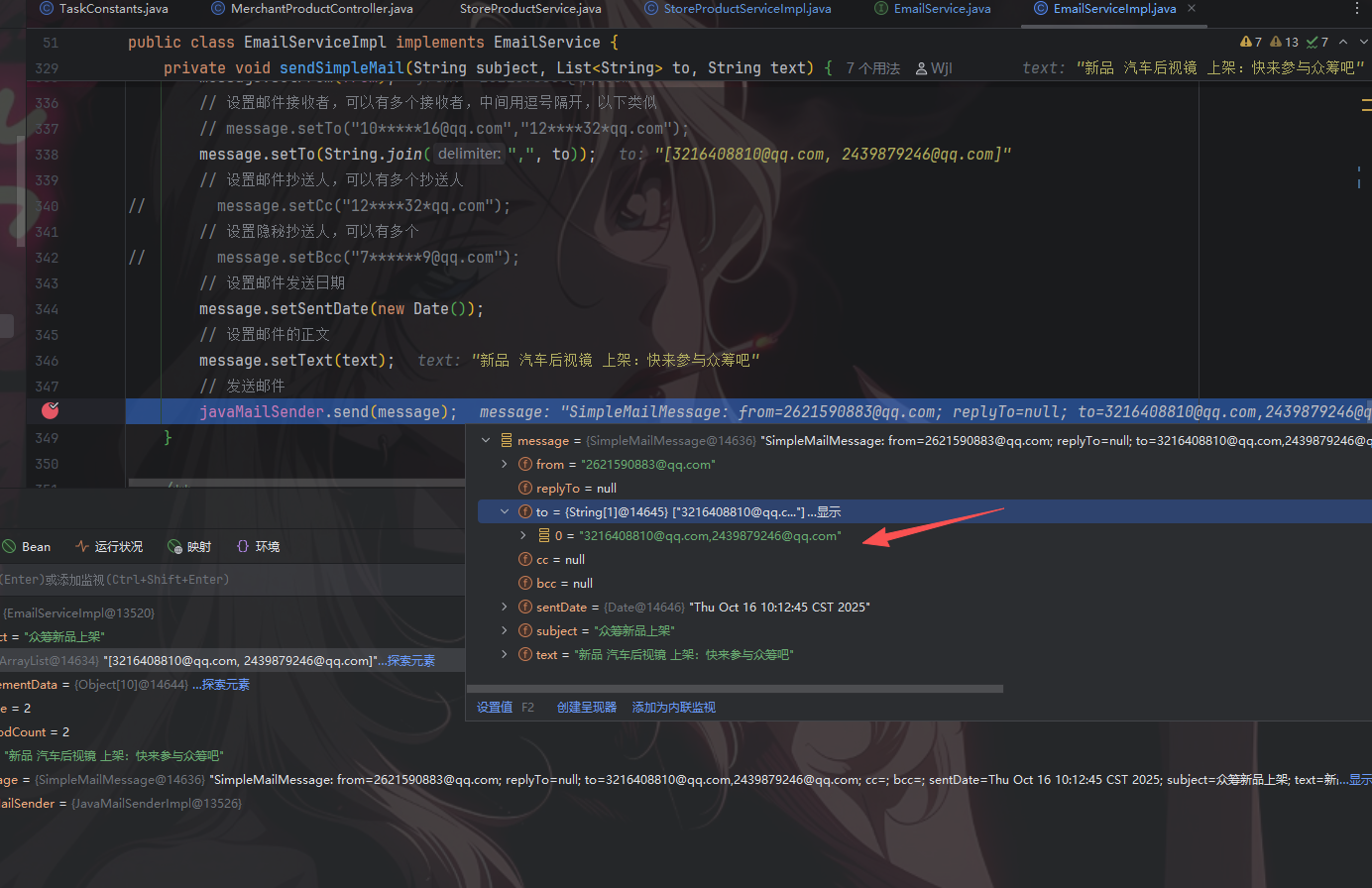Click the inline debug value for 'to' on line 338
Screen dimensions: 1372x888
coord(815,155)
